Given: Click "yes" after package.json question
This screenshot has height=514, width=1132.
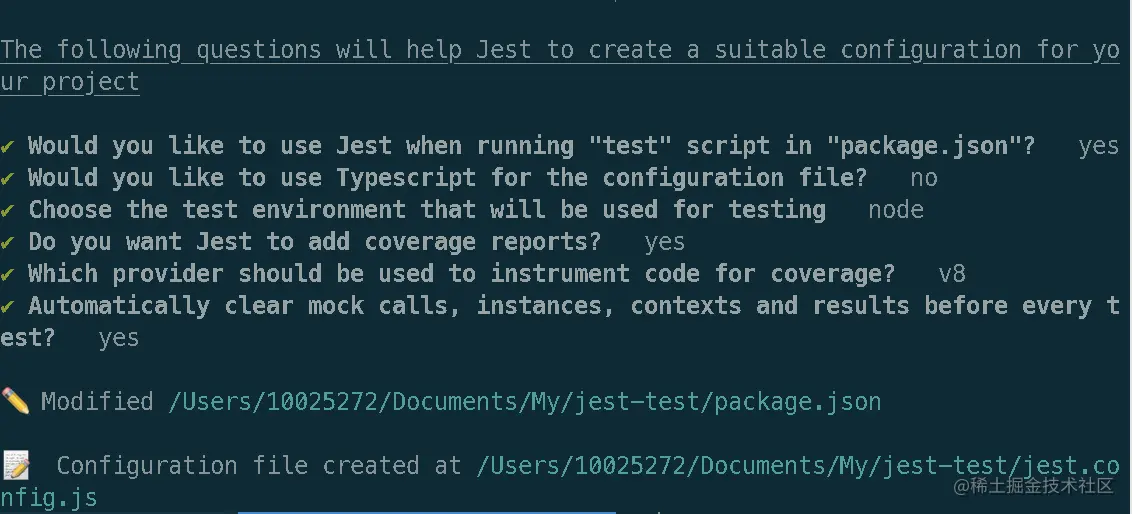Looking at the screenshot, I should (1099, 147).
